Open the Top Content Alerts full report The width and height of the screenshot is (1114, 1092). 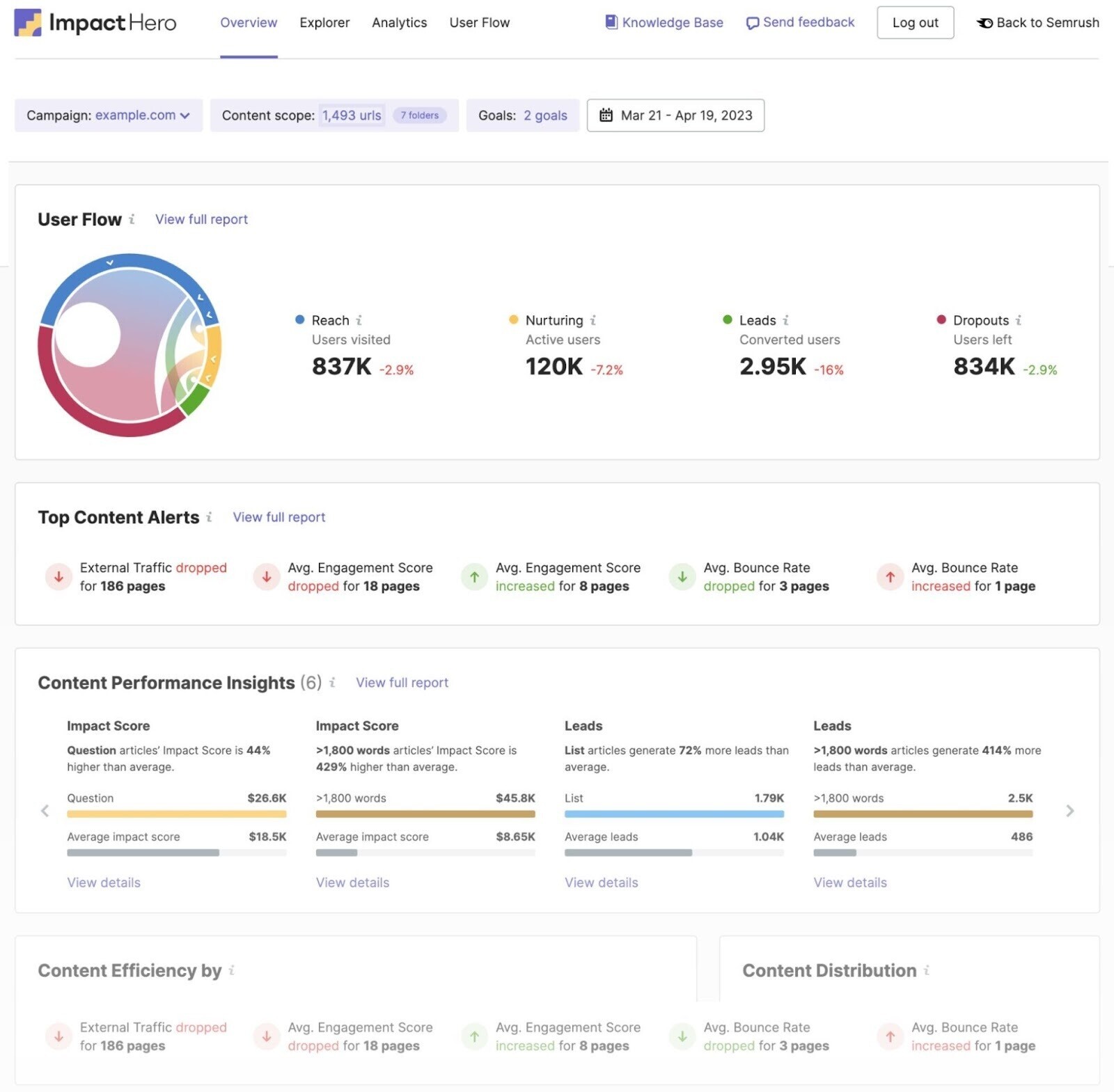coord(278,517)
